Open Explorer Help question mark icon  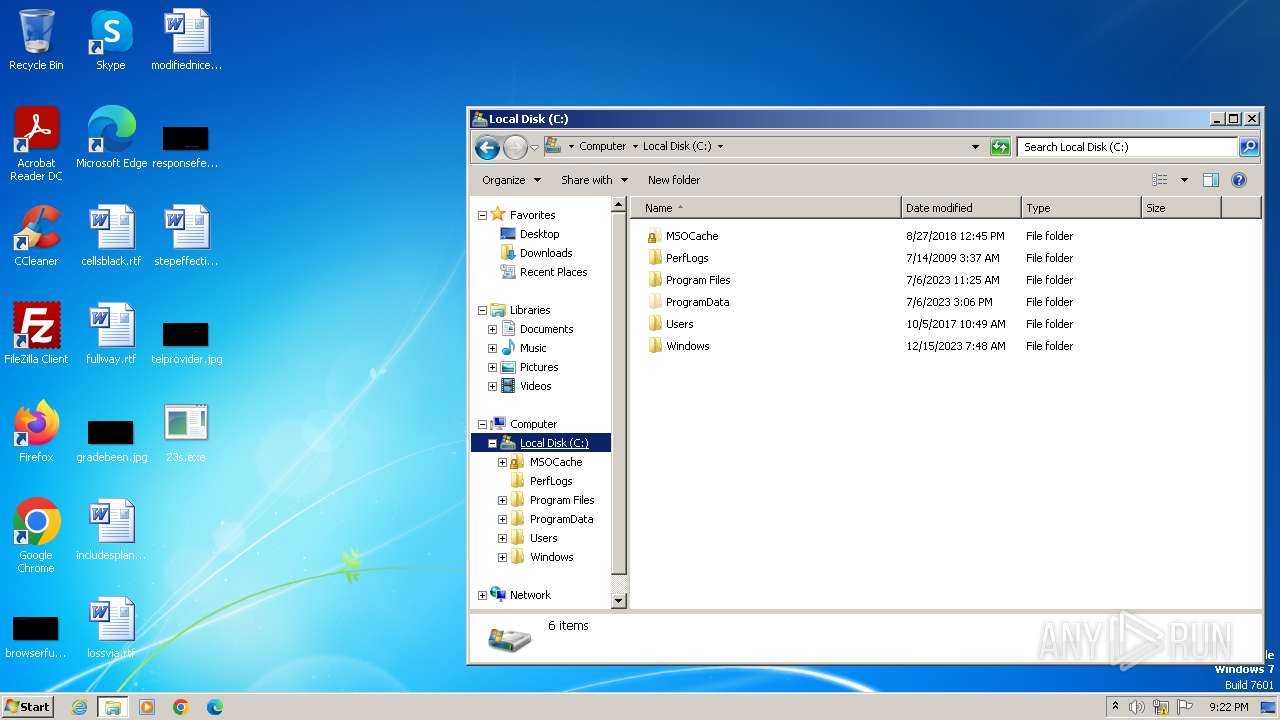1239,180
